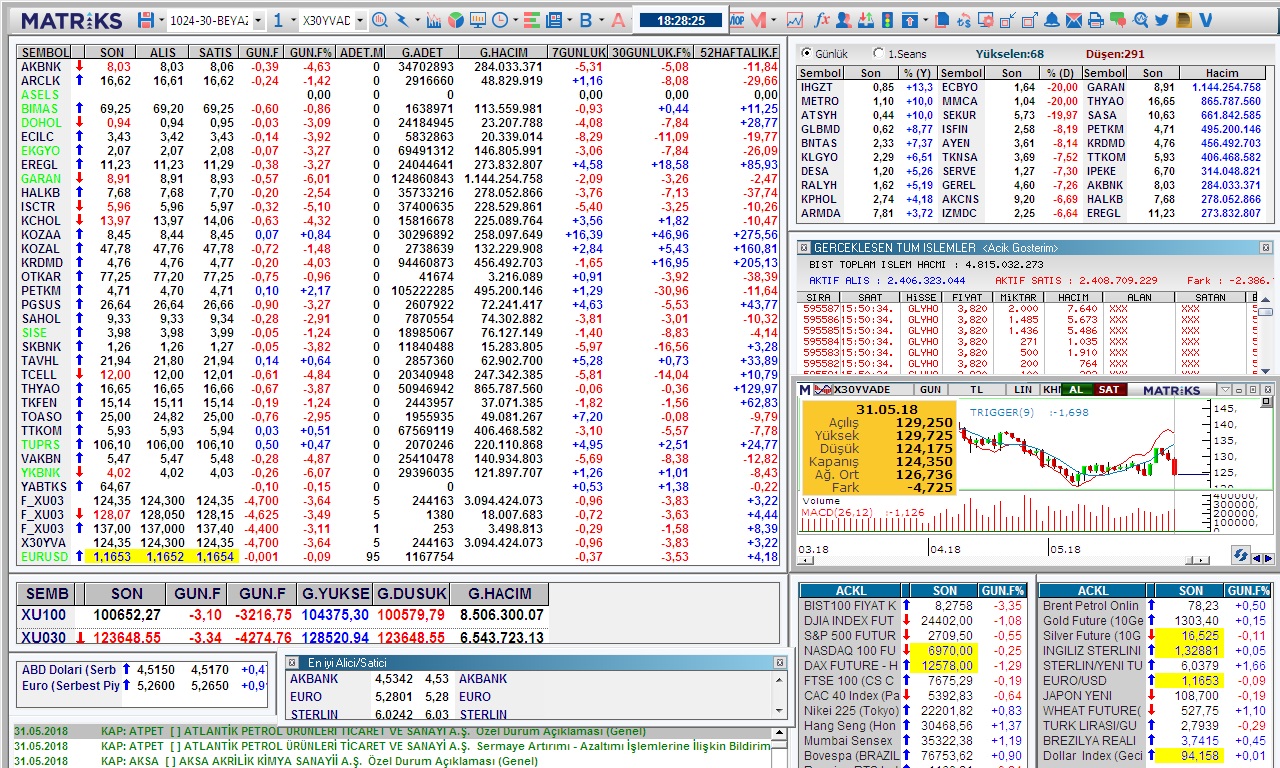Click the save layout floppy disk icon
This screenshot has width=1280, height=768.
(146, 20)
